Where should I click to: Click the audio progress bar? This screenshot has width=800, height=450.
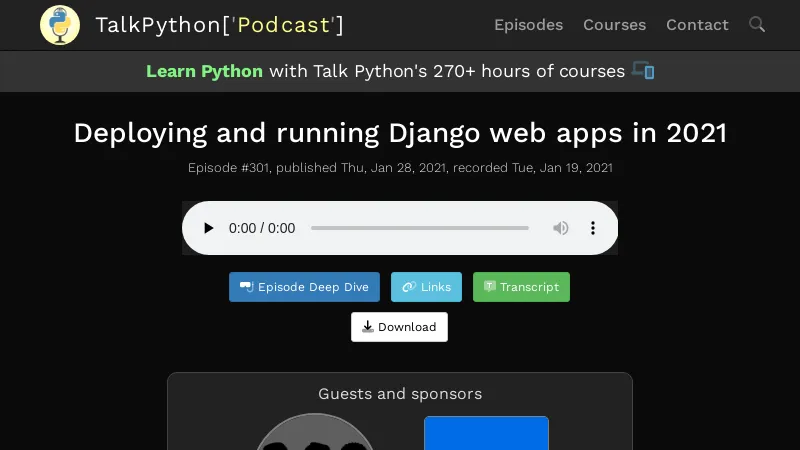(419, 228)
